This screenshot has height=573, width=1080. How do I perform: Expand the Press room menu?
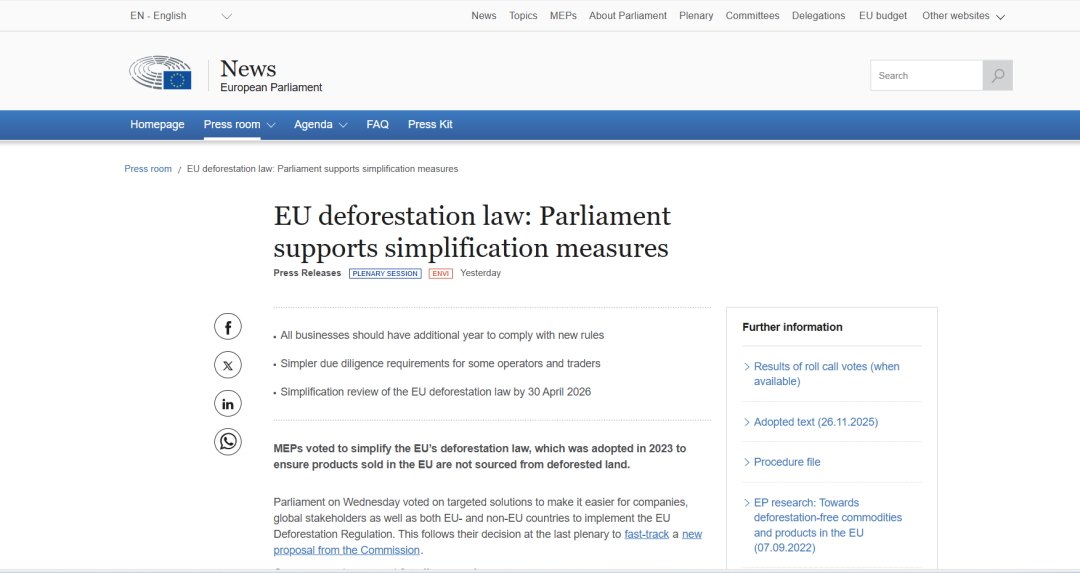coord(239,125)
